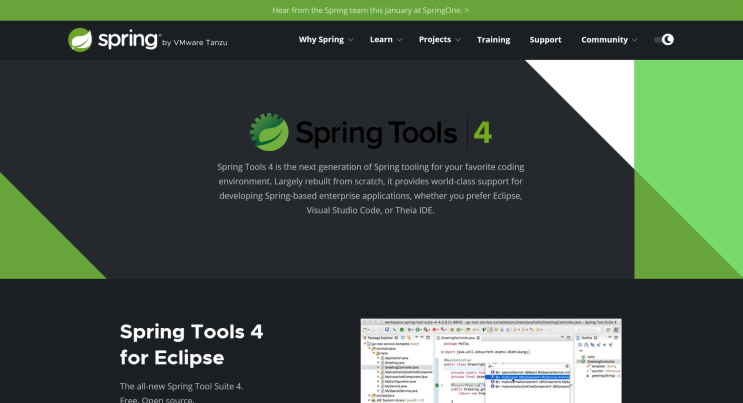Open the Training menu item
Image resolution: width=743 pixels, height=403 pixels.
pos(493,40)
